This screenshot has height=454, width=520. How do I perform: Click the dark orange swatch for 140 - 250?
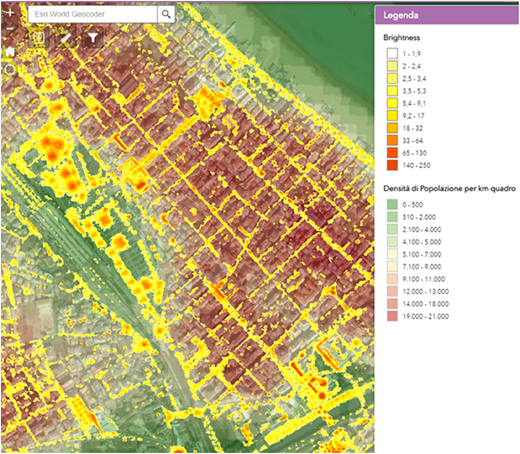[x=392, y=165]
